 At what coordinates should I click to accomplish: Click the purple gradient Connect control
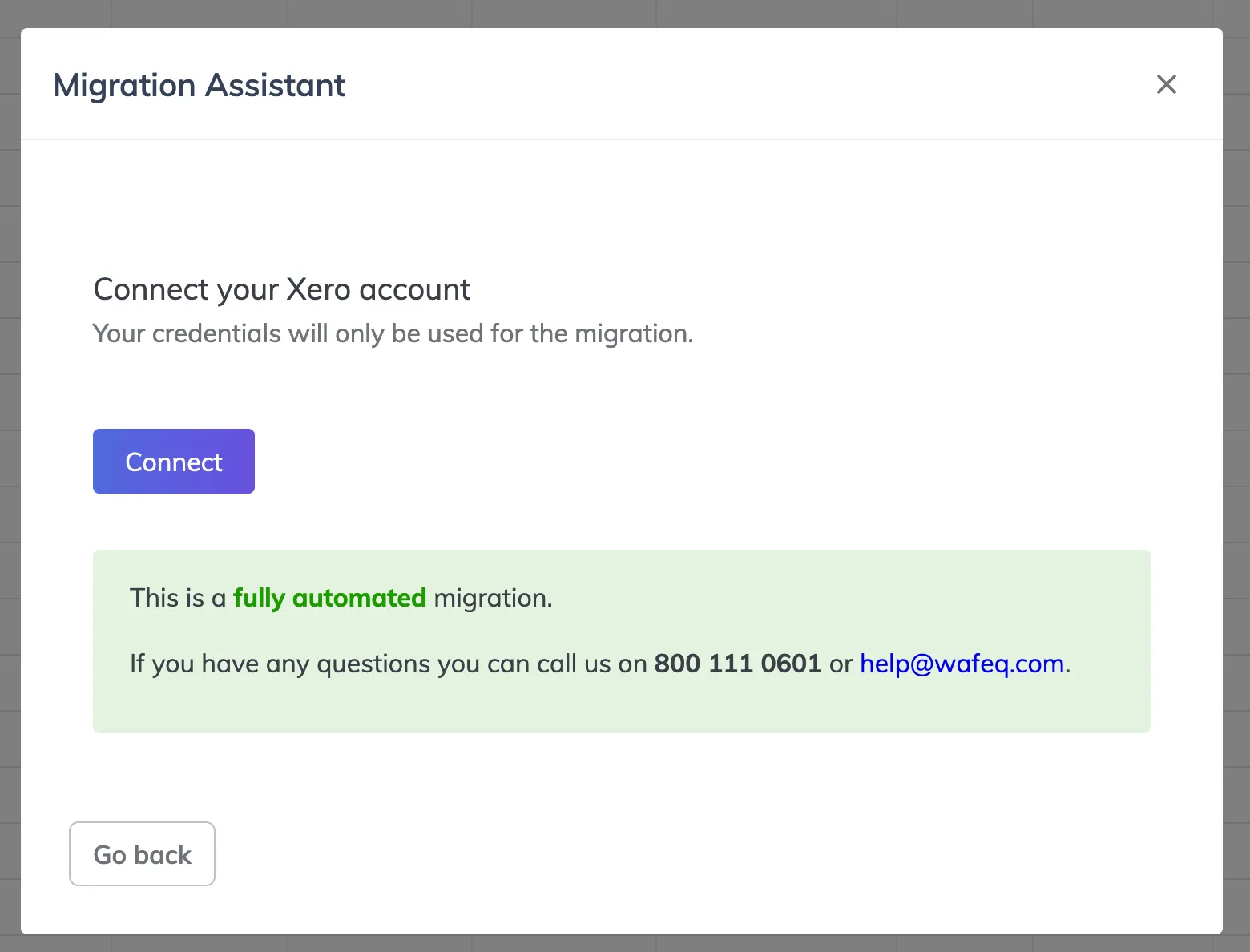[173, 461]
